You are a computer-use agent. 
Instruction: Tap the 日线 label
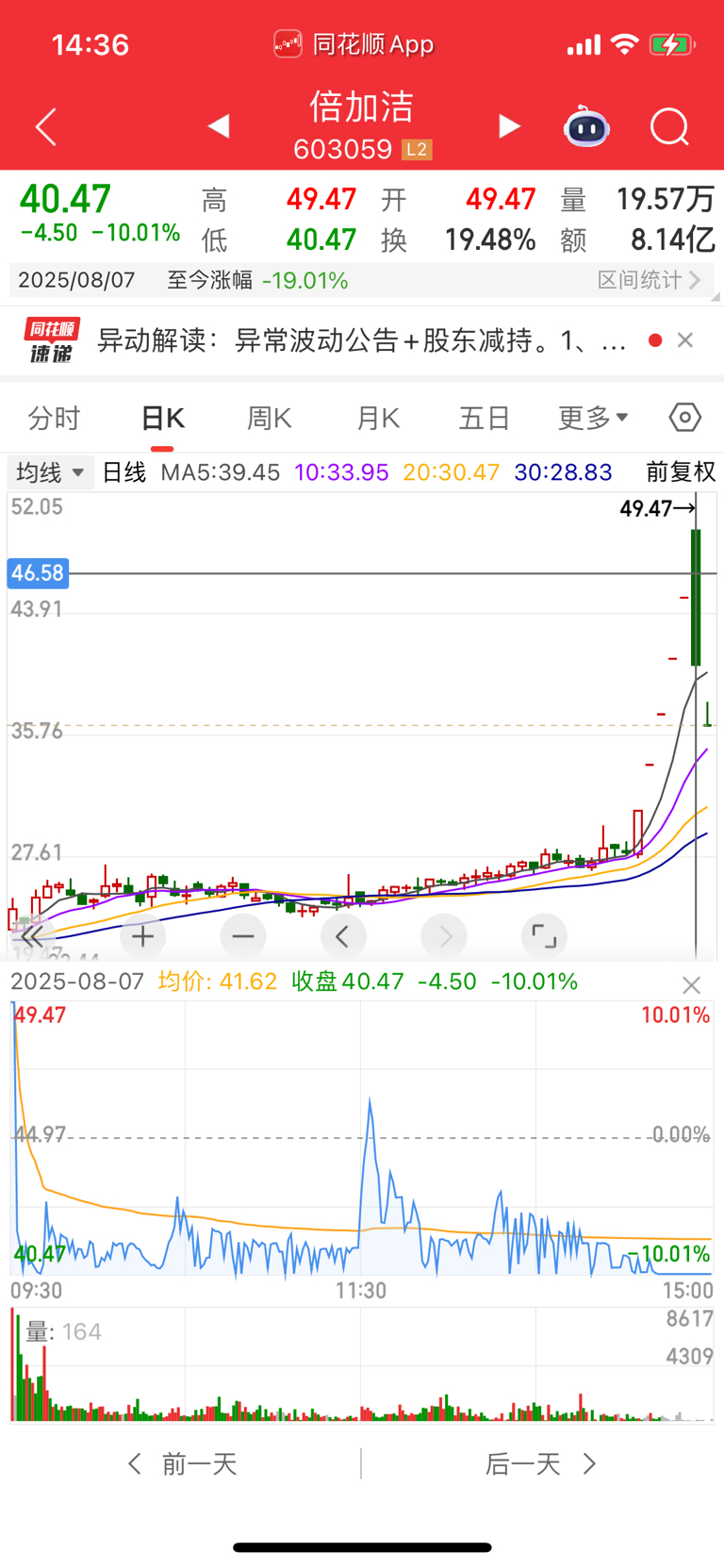coord(124,472)
